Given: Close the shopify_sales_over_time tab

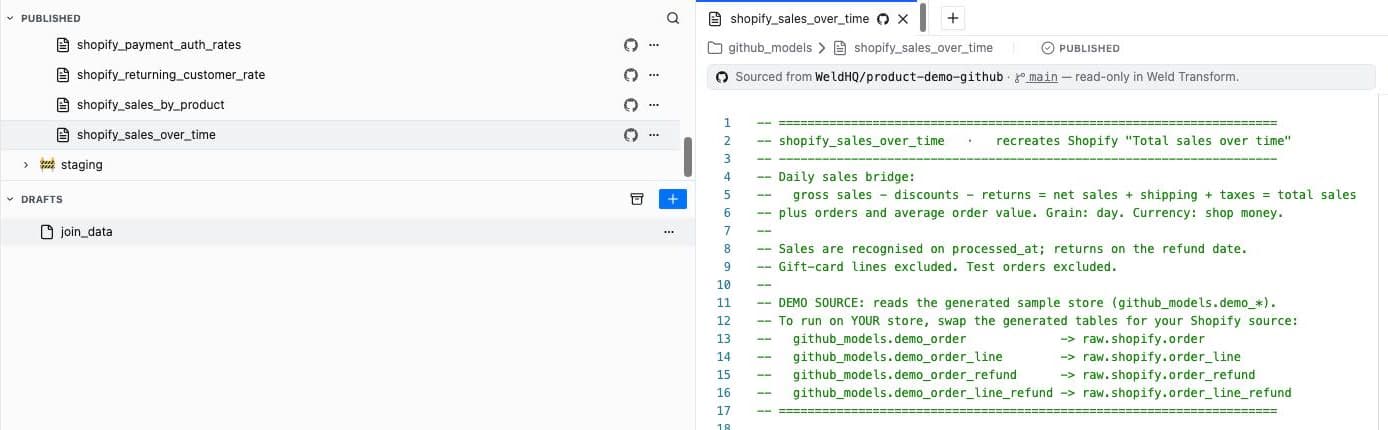Looking at the screenshot, I should [903, 19].
